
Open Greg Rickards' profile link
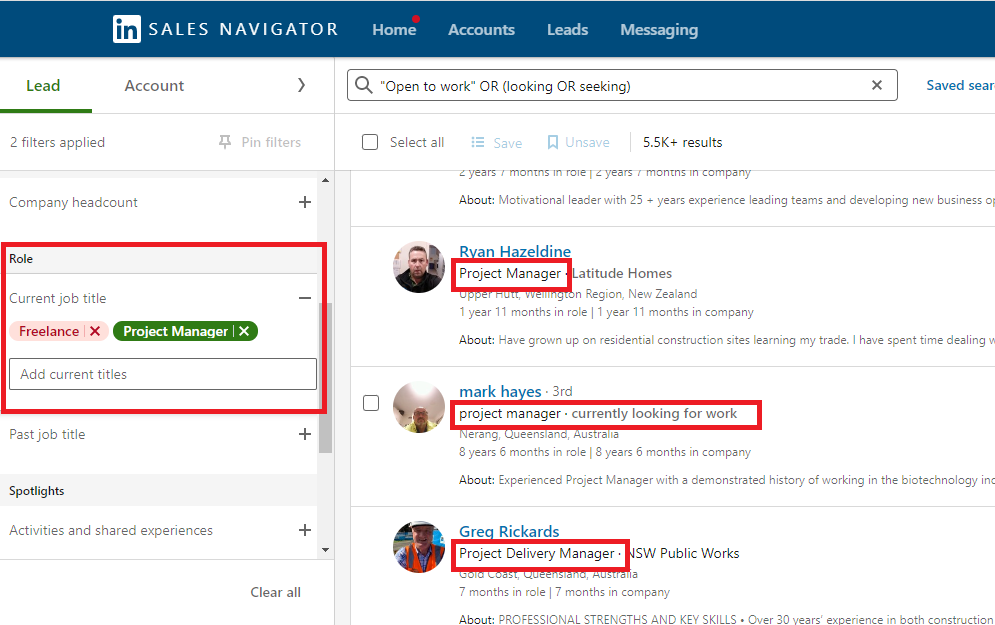510,531
